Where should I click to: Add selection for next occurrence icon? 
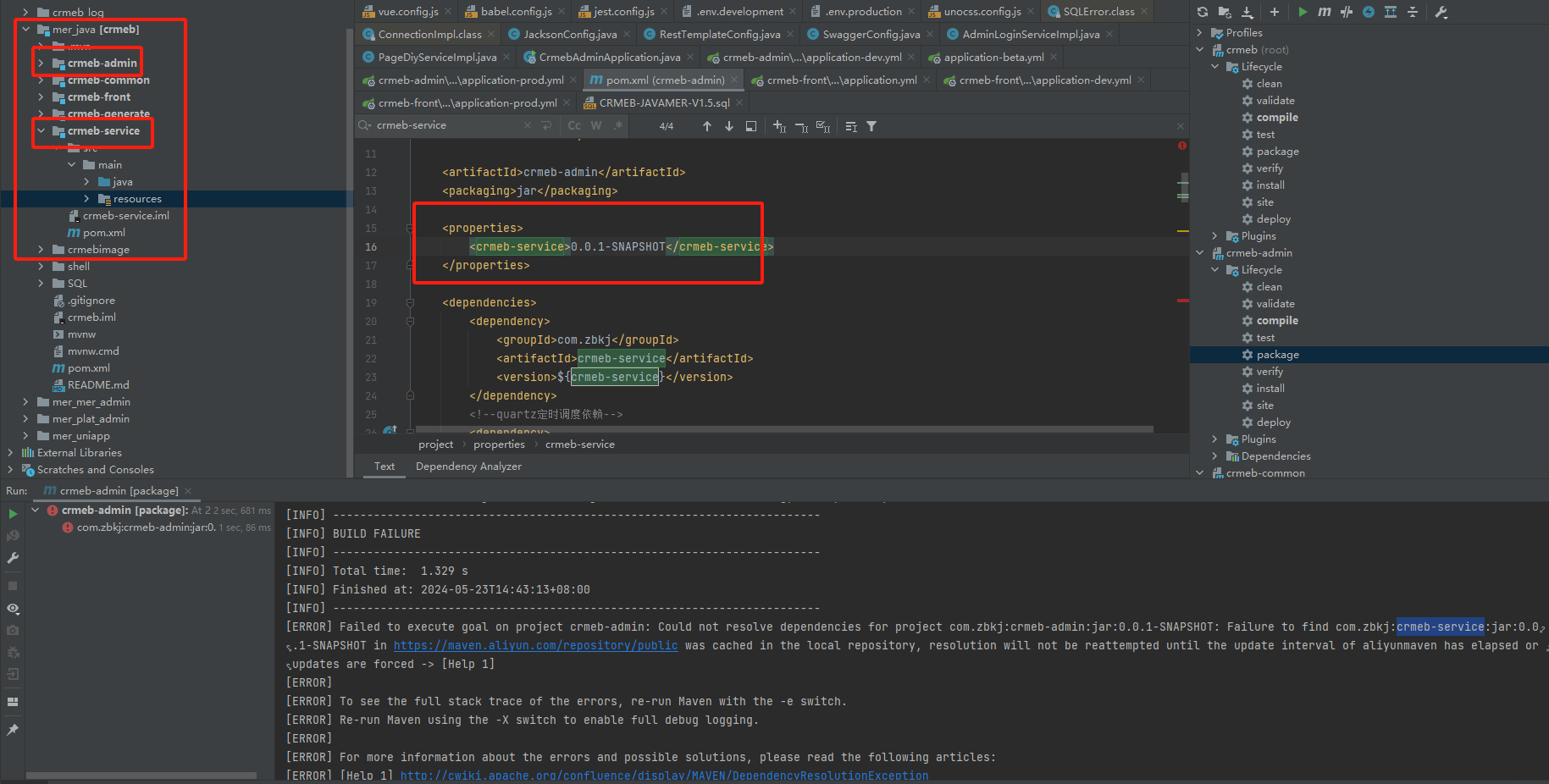pos(780,126)
